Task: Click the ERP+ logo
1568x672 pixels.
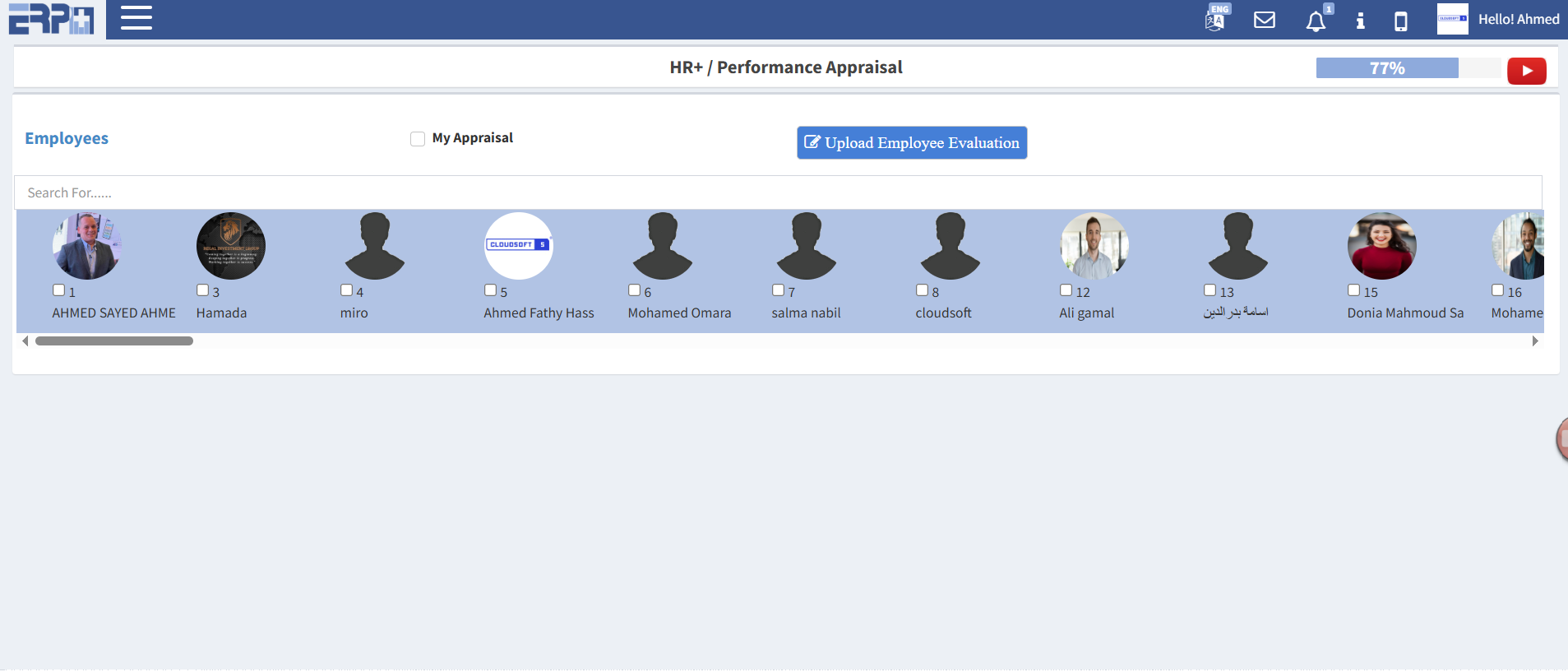Action: pos(52,19)
